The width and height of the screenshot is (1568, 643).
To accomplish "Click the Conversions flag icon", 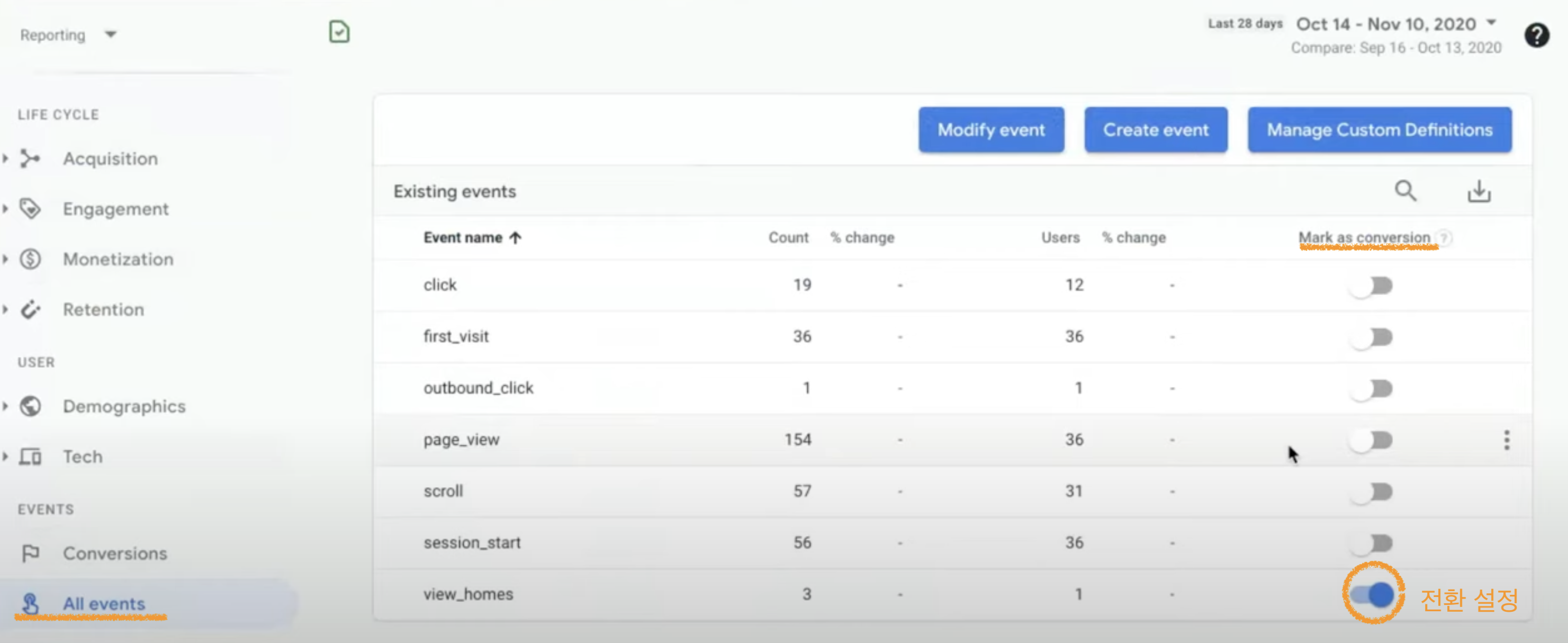I will pos(30,553).
